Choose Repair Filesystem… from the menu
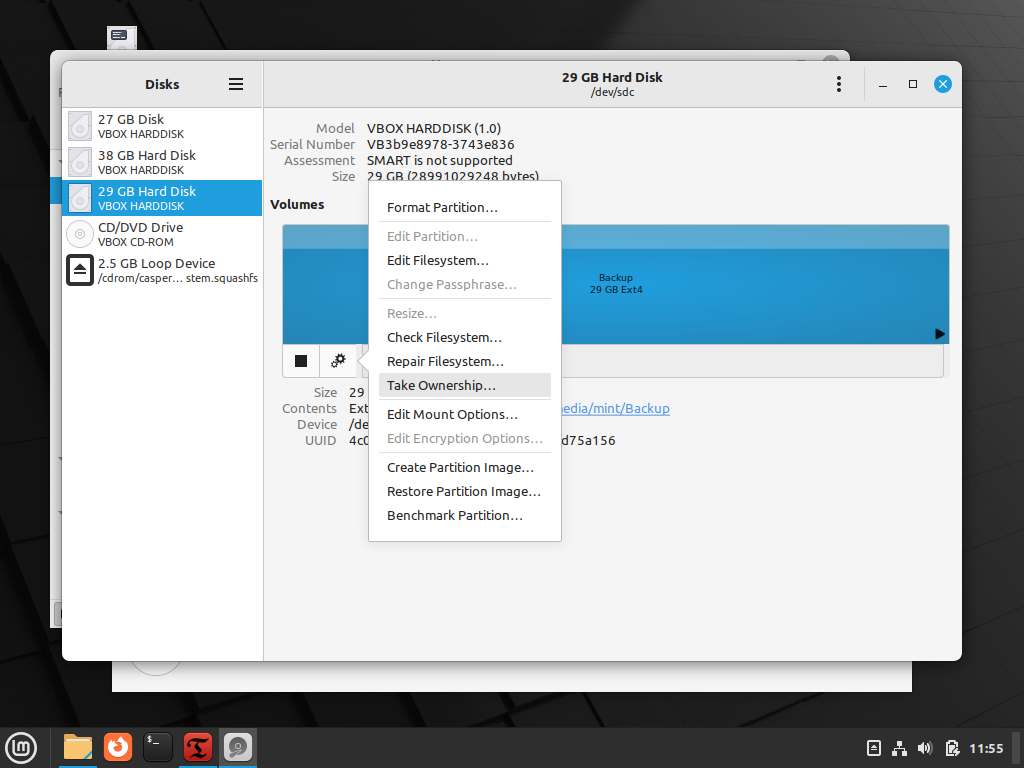1024x768 pixels. [x=464, y=362]
